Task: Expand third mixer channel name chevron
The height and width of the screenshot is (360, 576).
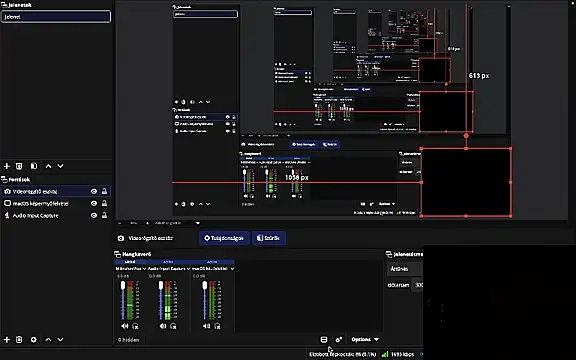Action: point(232,269)
